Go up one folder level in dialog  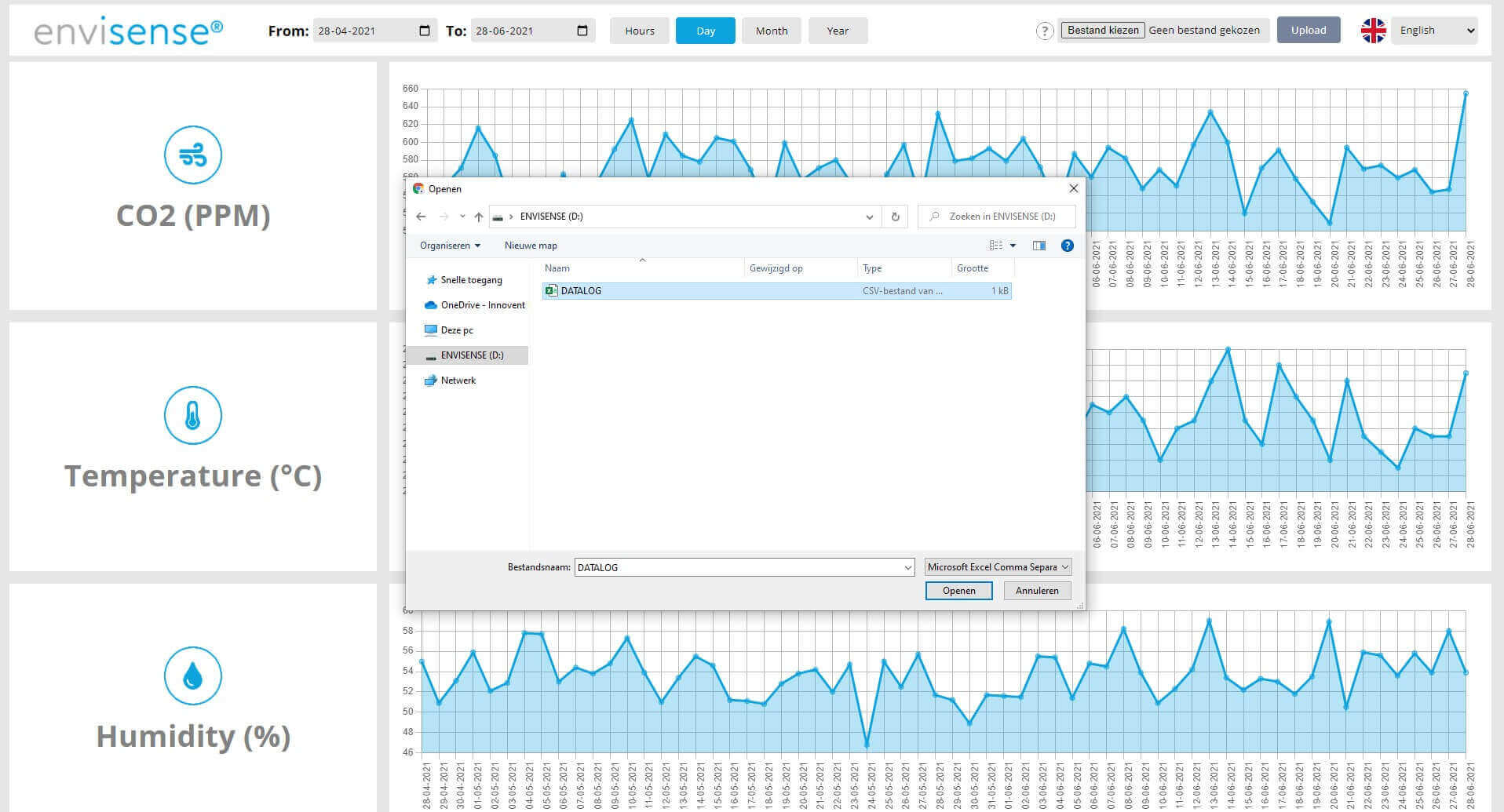pos(479,217)
